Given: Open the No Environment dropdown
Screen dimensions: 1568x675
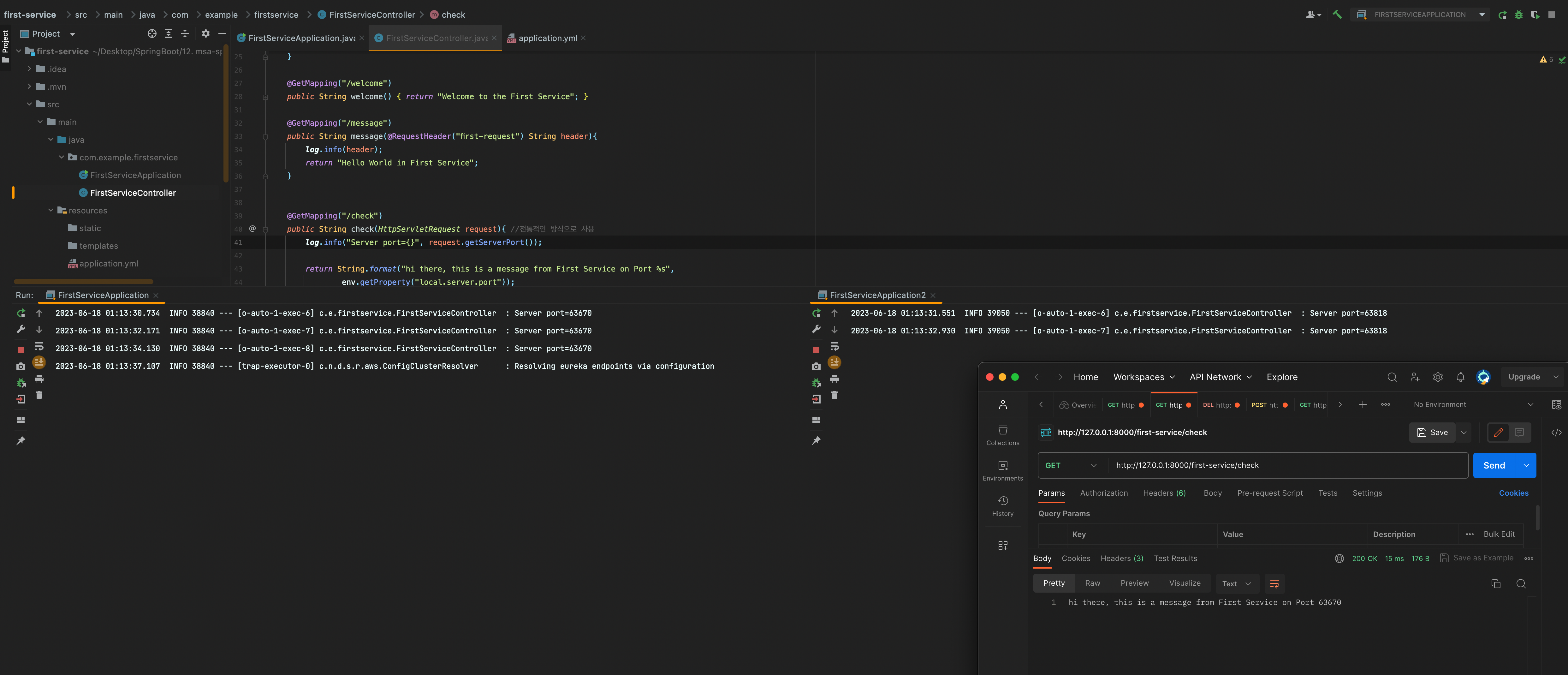Looking at the screenshot, I should [x=1473, y=404].
